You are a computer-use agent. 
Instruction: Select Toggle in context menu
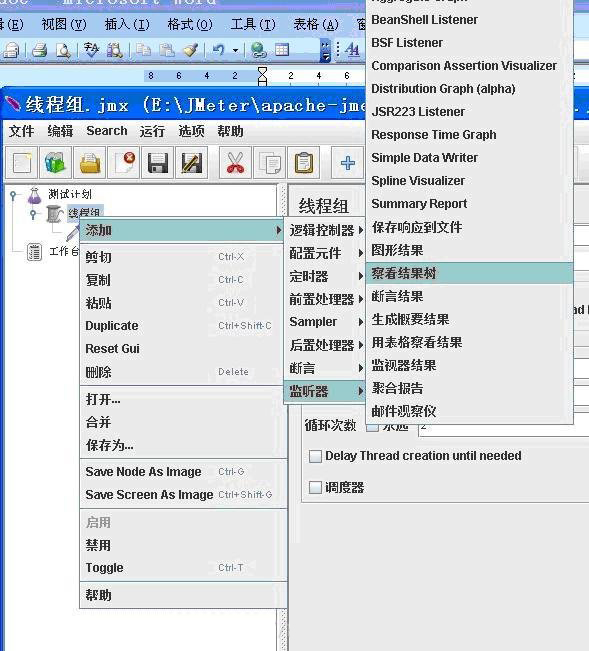(x=181, y=568)
